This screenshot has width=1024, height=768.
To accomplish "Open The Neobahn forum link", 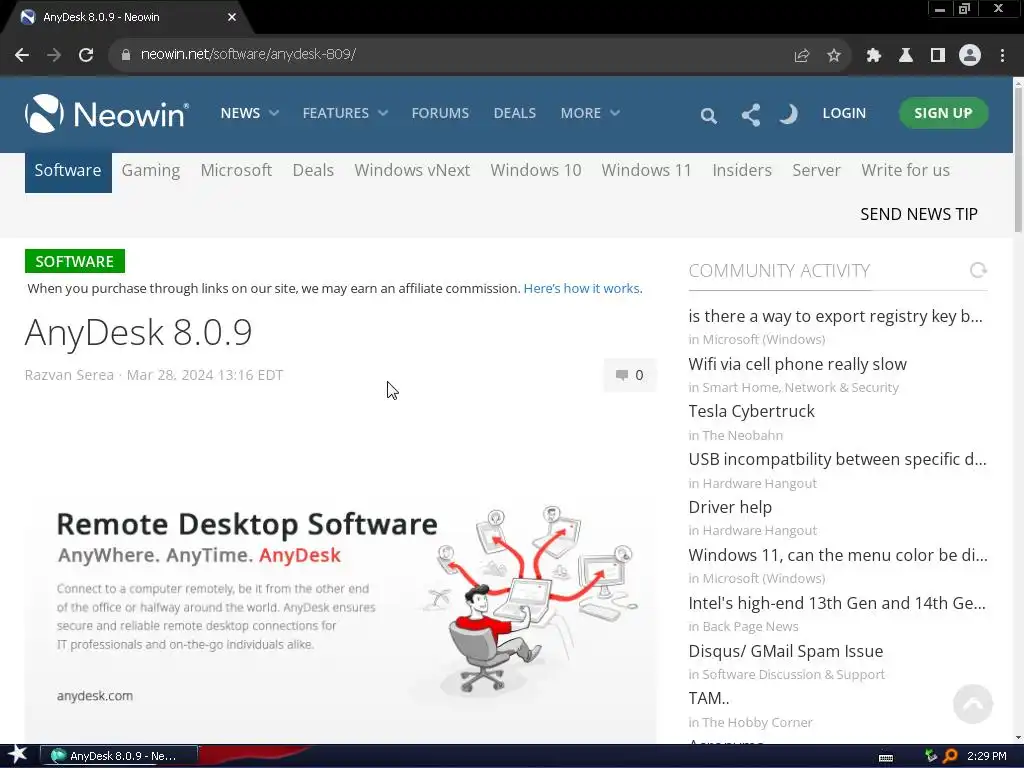I will pos(743,436).
